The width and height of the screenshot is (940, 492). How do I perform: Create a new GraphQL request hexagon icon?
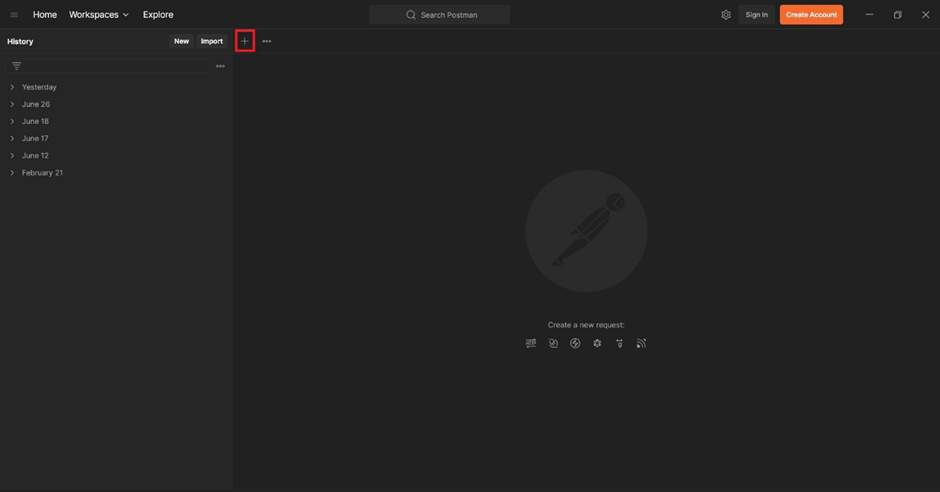tap(597, 343)
